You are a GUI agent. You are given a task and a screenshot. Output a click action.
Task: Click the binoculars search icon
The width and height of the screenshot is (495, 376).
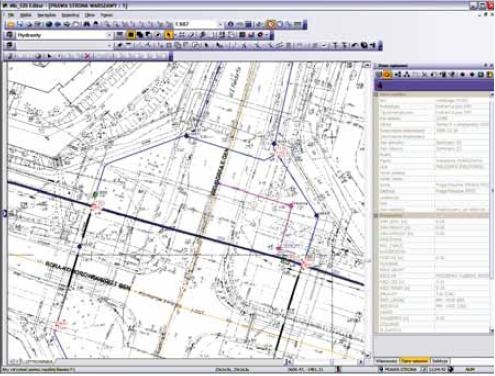pos(87,24)
